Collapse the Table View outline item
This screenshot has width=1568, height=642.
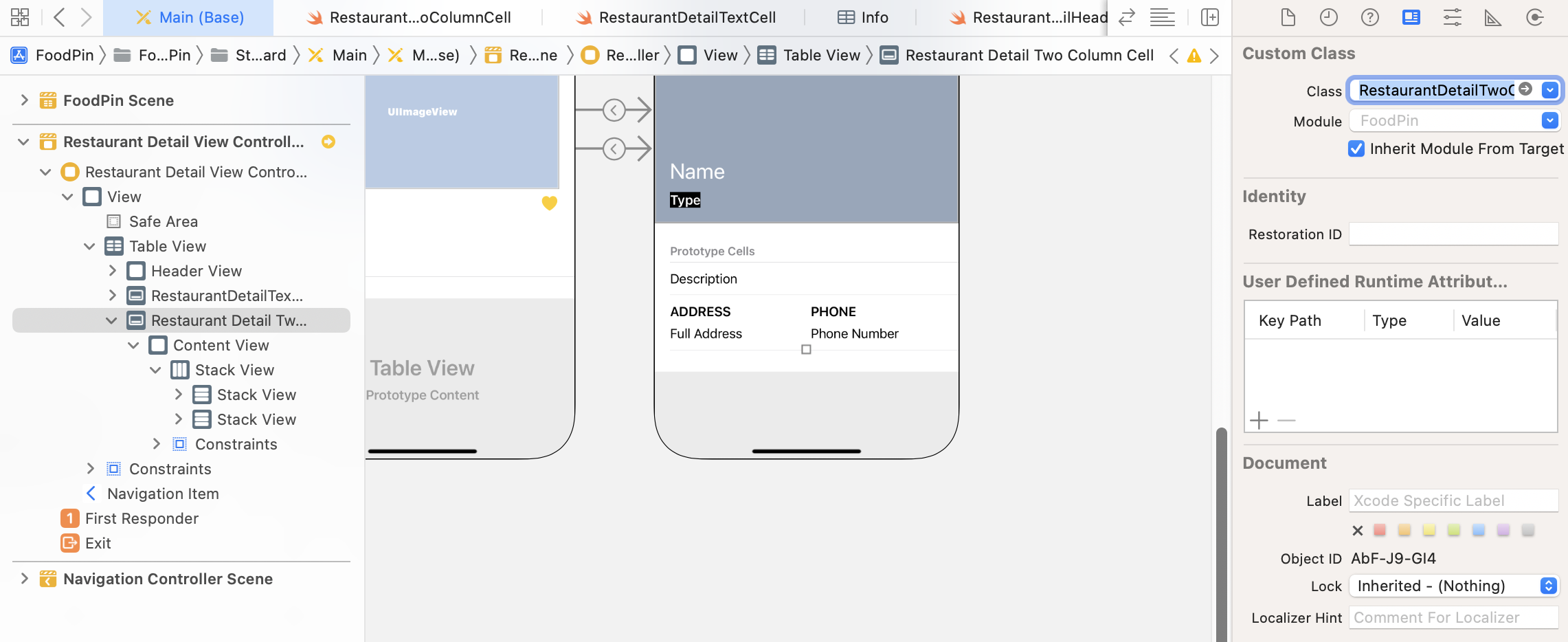(89, 246)
